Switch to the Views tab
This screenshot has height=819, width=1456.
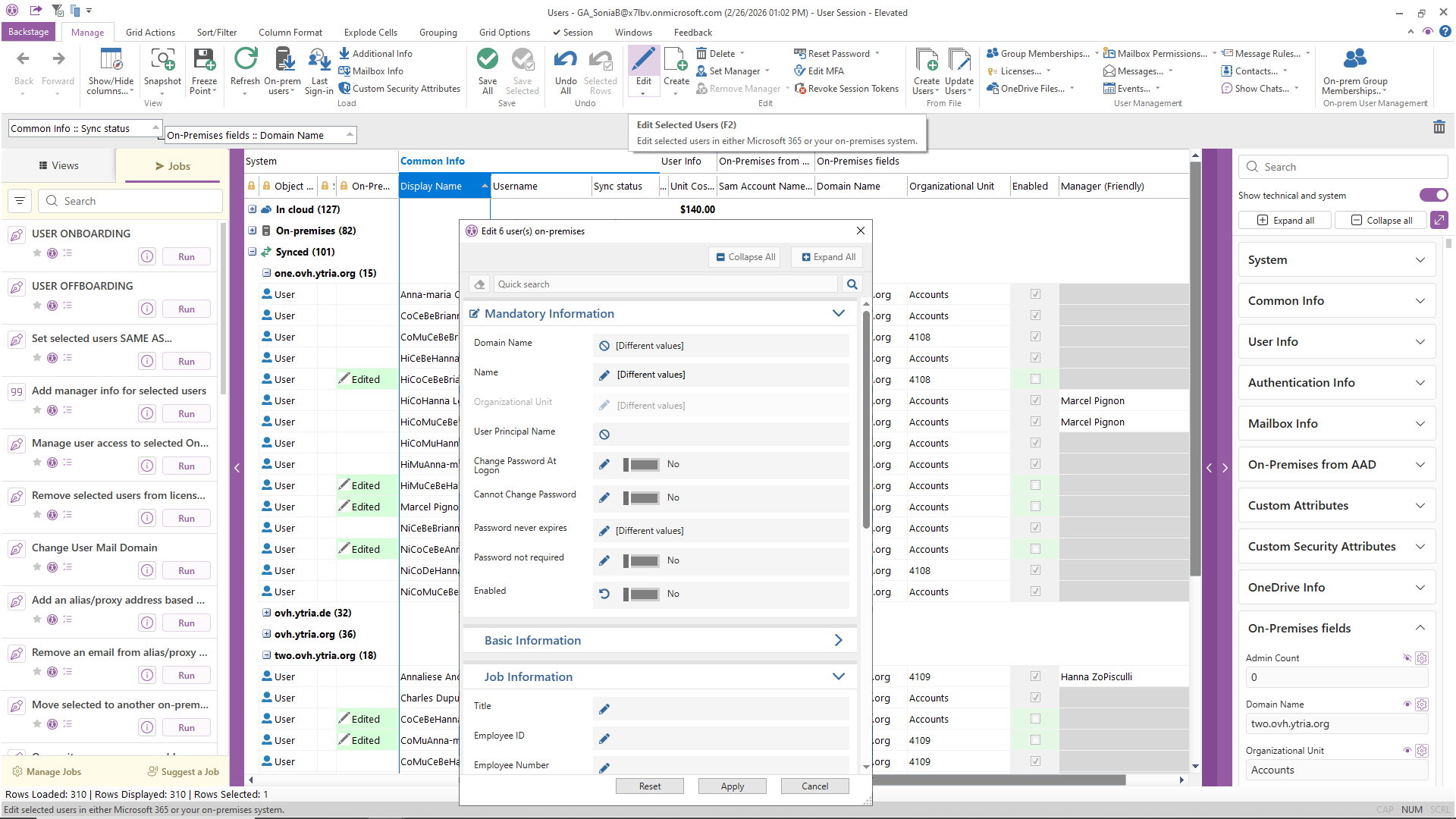click(x=58, y=166)
